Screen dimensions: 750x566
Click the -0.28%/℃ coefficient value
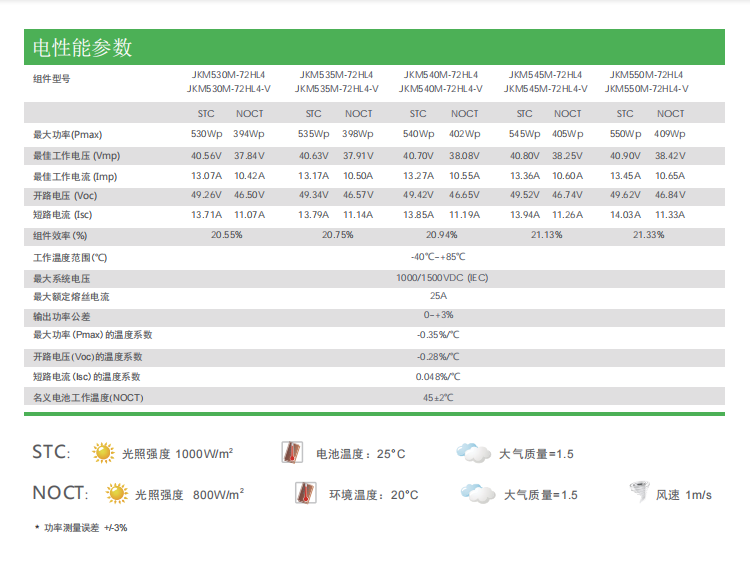click(438, 357)
